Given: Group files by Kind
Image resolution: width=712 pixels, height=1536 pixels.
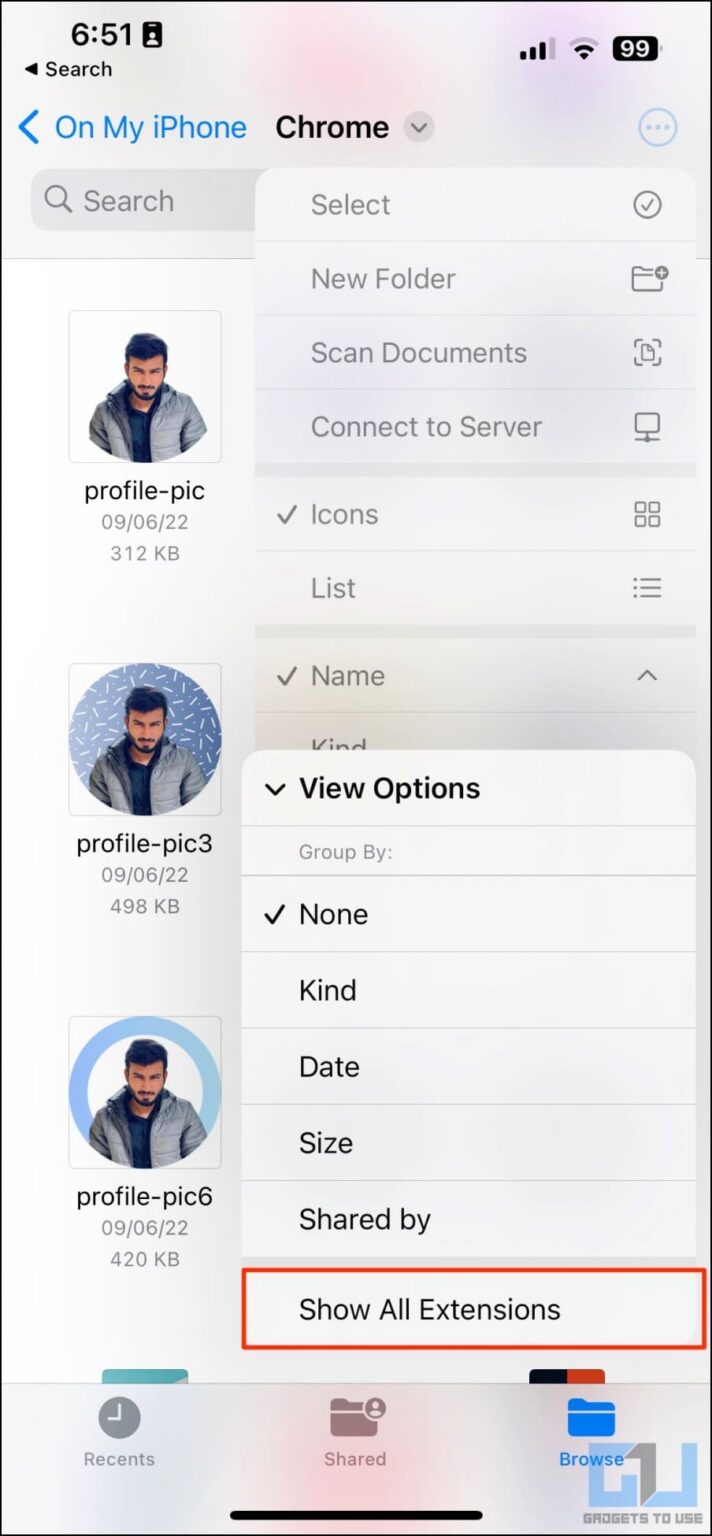Looking at the screenshot, I should (468, 990).
